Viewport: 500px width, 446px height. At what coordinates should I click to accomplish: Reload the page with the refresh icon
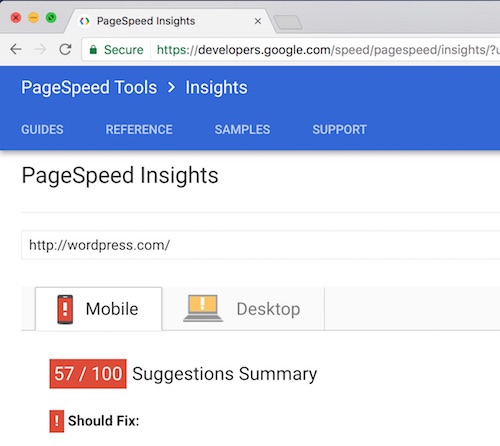point(65,49)
